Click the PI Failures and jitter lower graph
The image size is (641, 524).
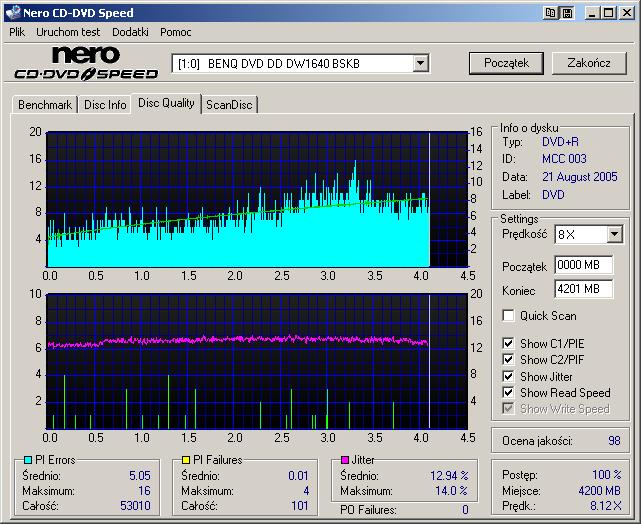pyautogui.click(x=257, y=361)
